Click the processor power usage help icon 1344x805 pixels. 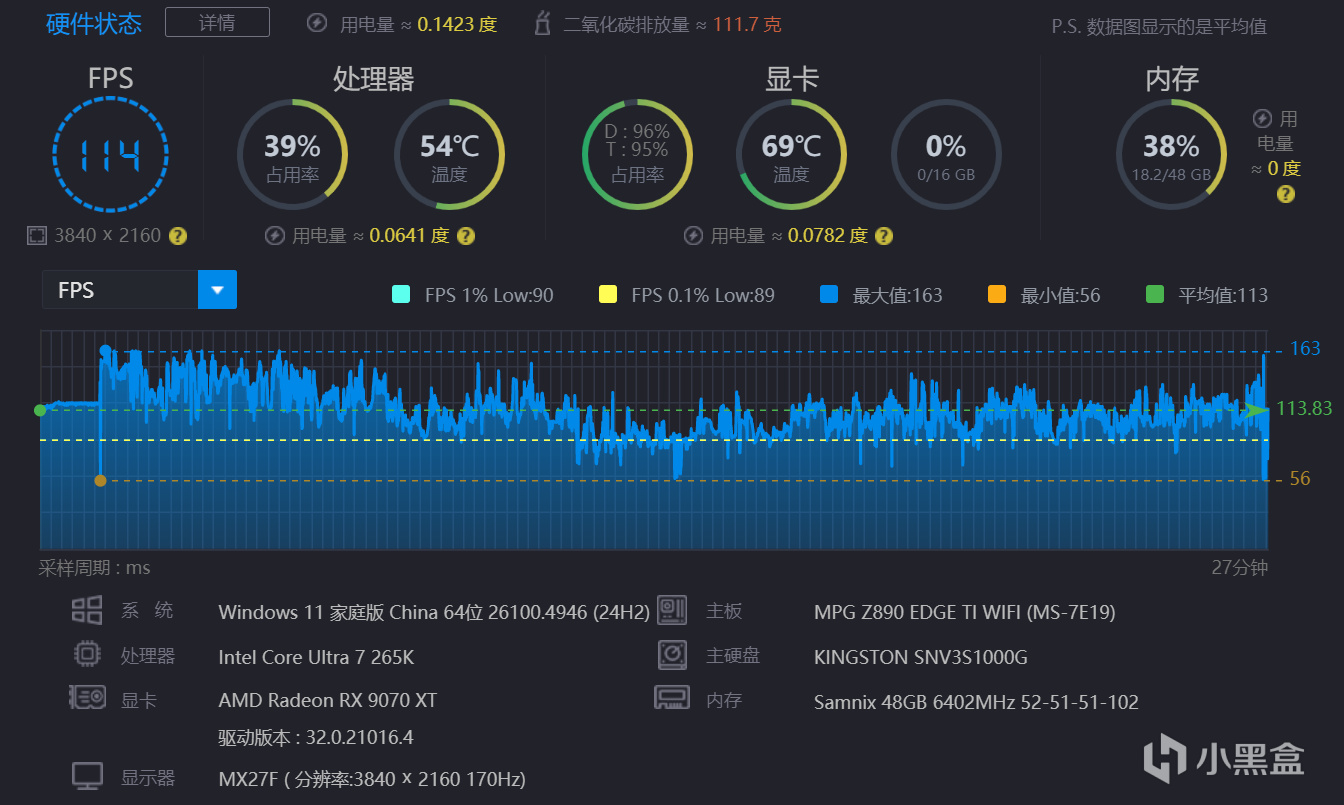466,236
